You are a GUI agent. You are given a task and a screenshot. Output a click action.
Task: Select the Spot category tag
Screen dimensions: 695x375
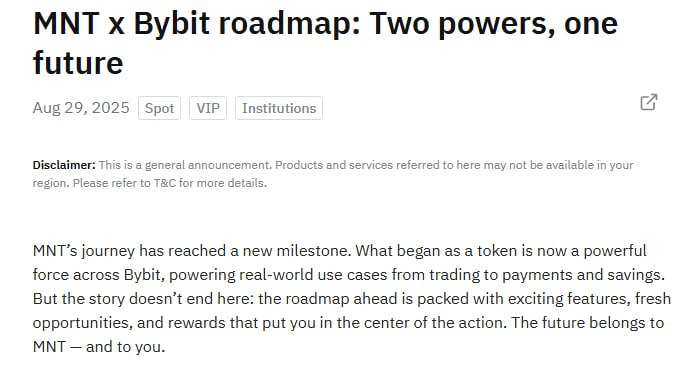pyautogui.click(x=160, y=108)
